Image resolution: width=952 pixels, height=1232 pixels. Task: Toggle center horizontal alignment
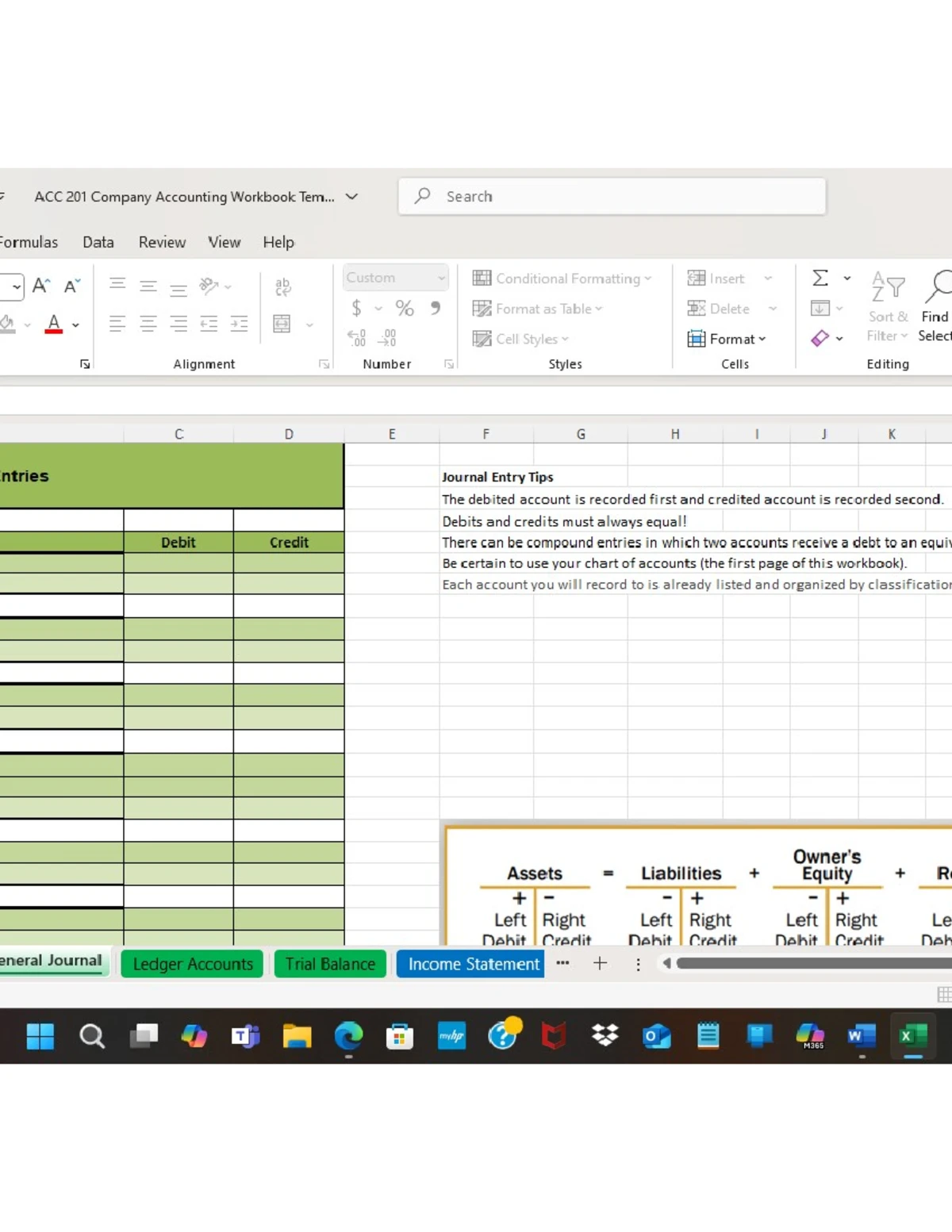tap(148, 324)
